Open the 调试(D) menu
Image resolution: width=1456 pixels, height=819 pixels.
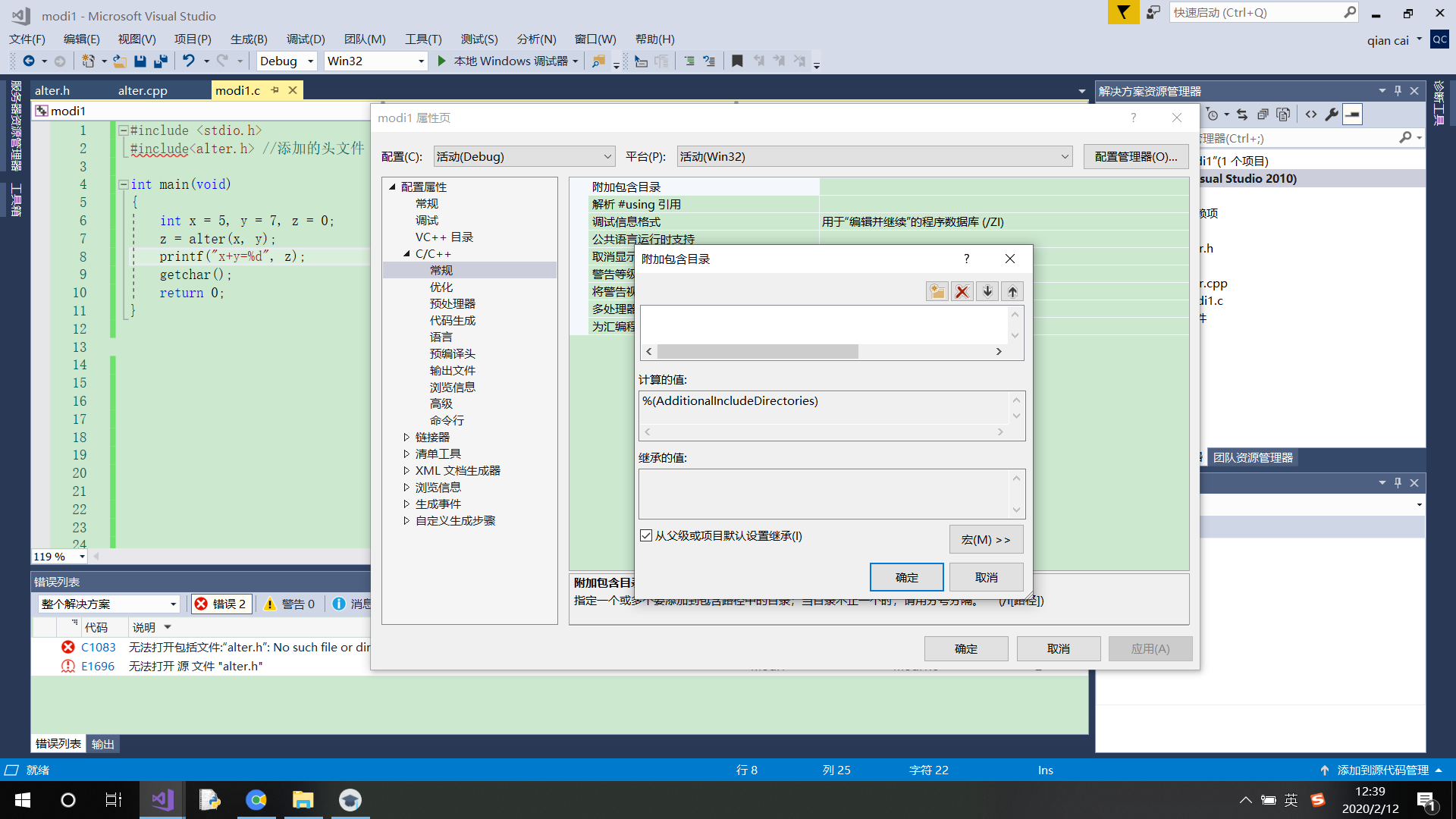[x=306, y=39]
